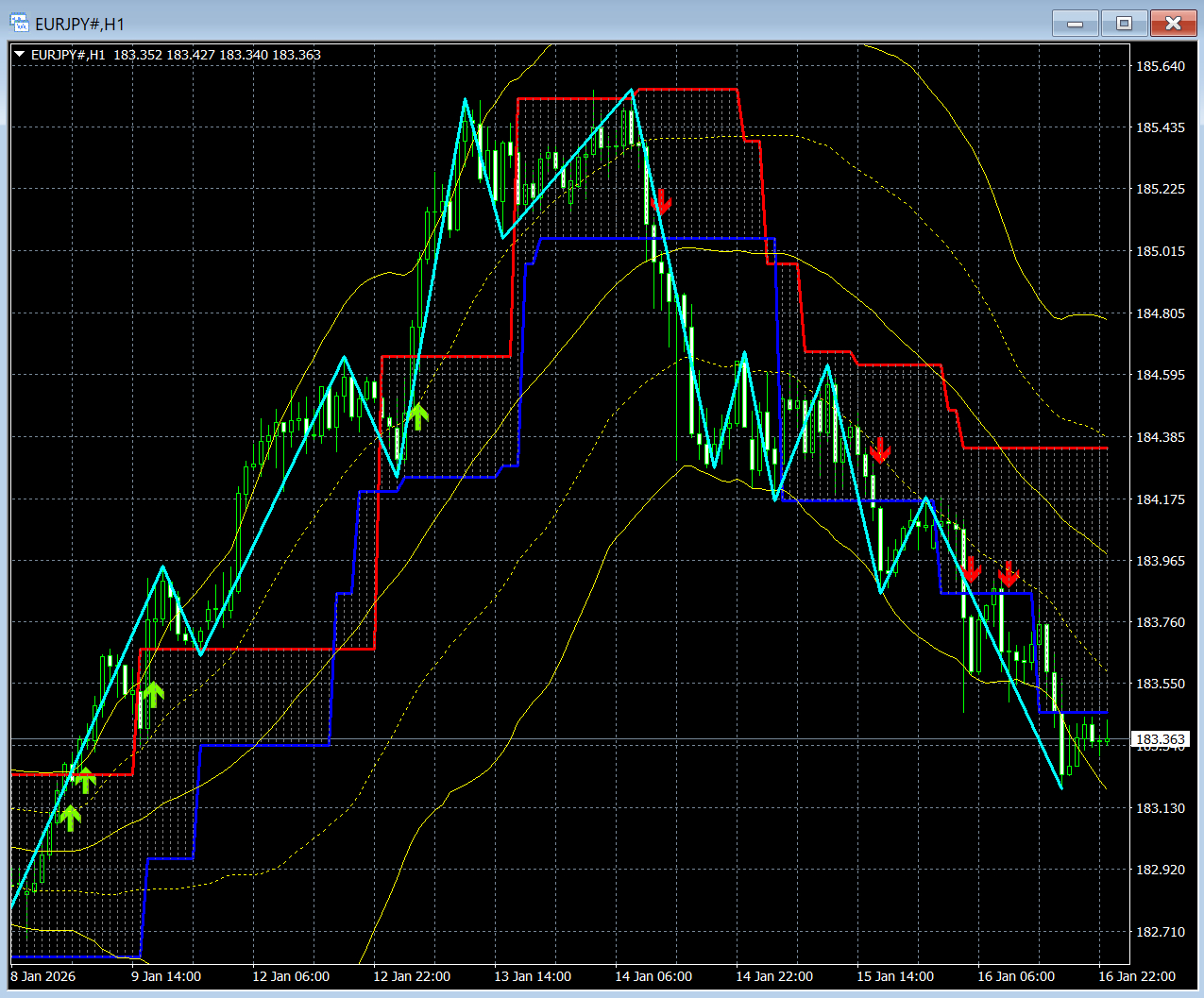Select the green buy arrow near 183.550 level
The width and height of the screenshot is (1204, 998).
(153, 695)
